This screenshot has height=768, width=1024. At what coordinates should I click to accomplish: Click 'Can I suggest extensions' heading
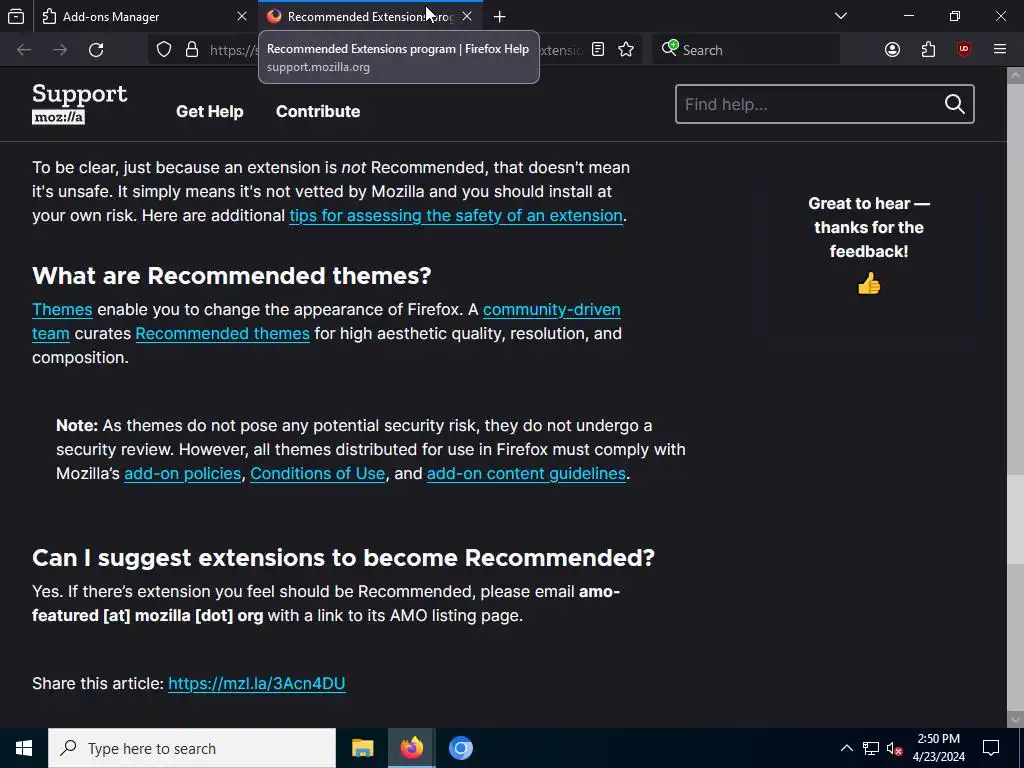[344, 558]
